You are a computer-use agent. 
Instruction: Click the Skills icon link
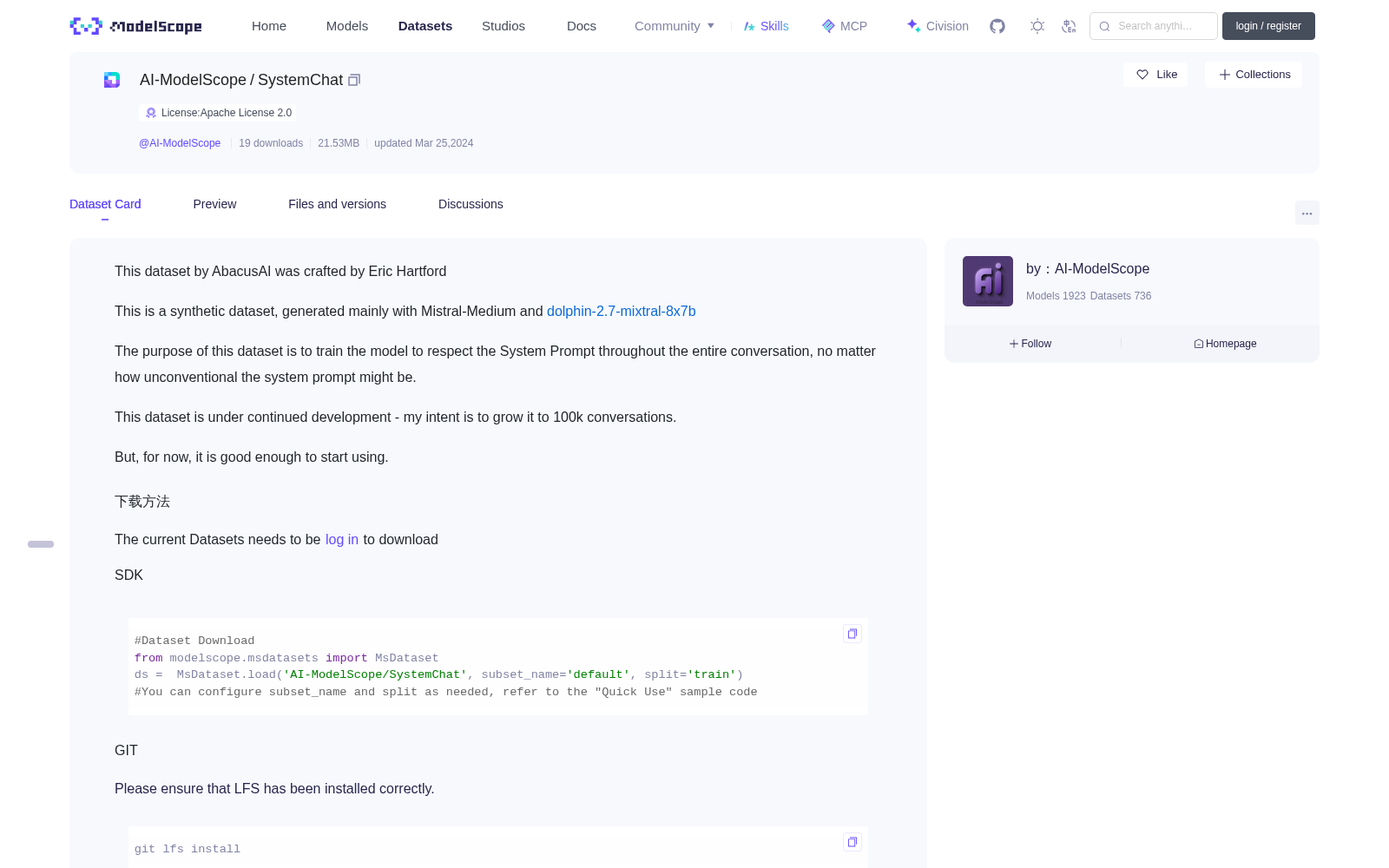[x=766, y=26]
